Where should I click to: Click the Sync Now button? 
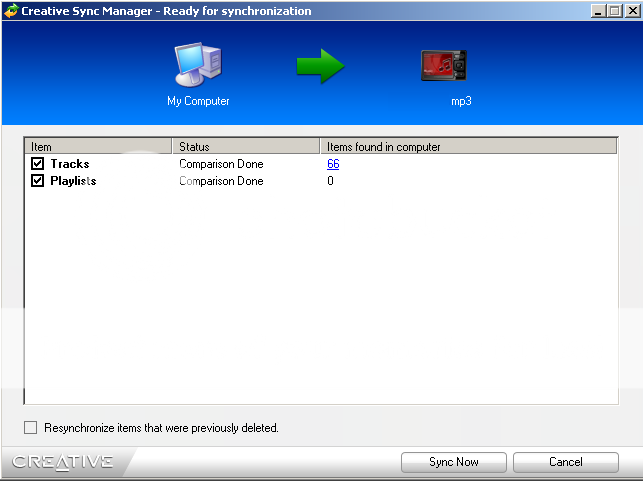[x=454, y=462]
